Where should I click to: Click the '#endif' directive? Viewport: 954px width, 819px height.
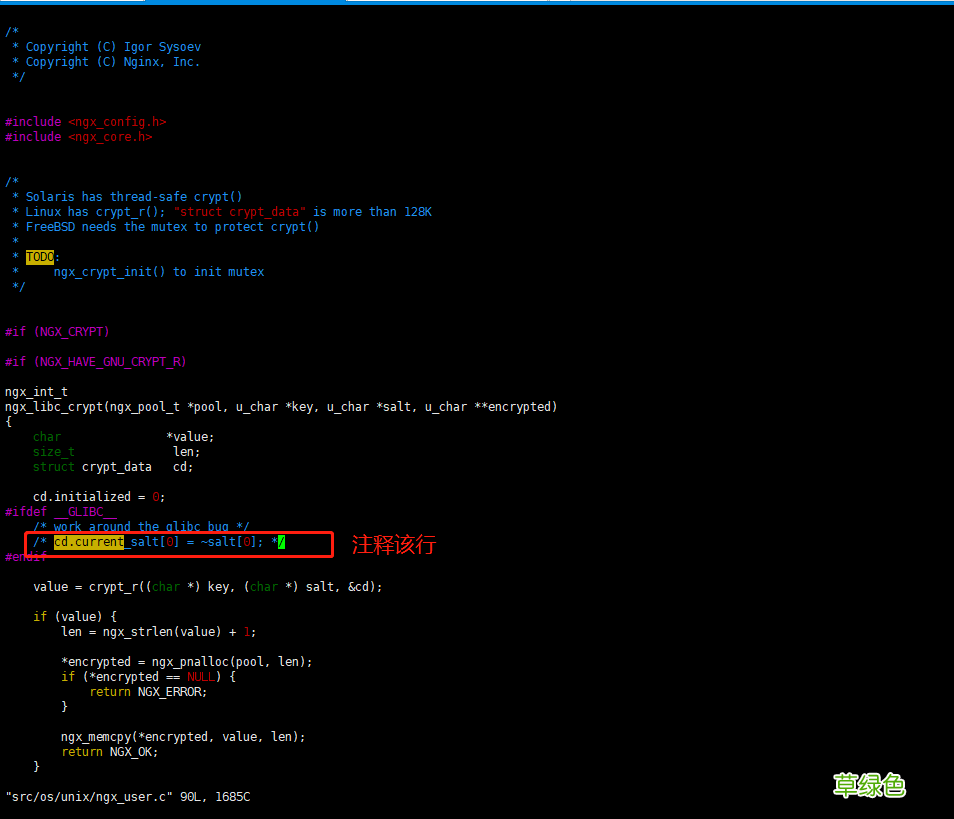pyautogui.click(x=26, y=557)
